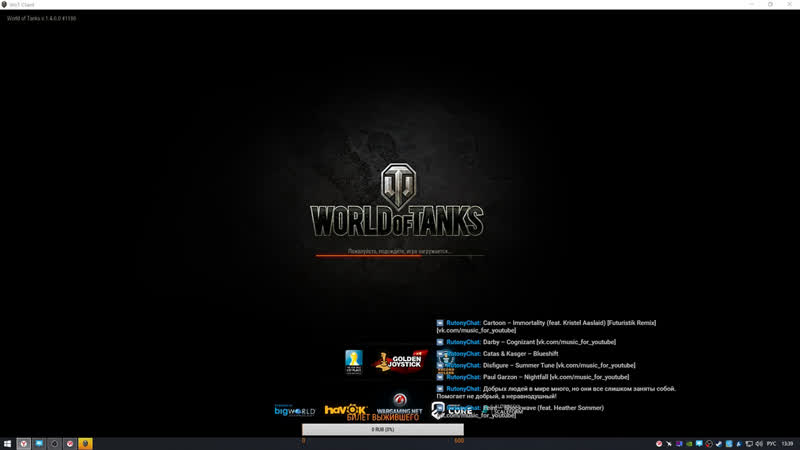Click the CORE engine logo

[x=452, y=410]
